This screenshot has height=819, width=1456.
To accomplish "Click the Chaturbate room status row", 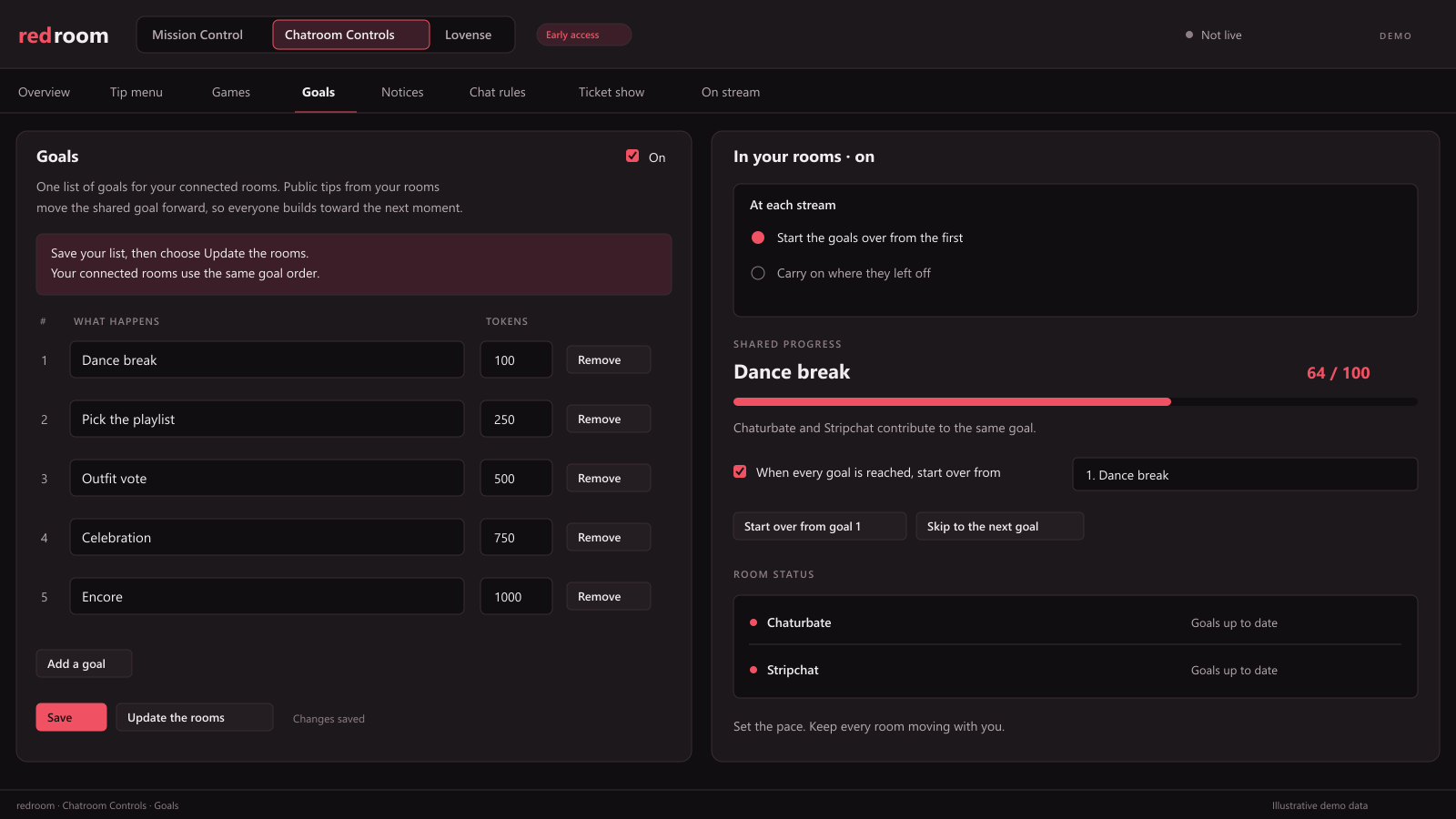I will [x=1076, y=622].
